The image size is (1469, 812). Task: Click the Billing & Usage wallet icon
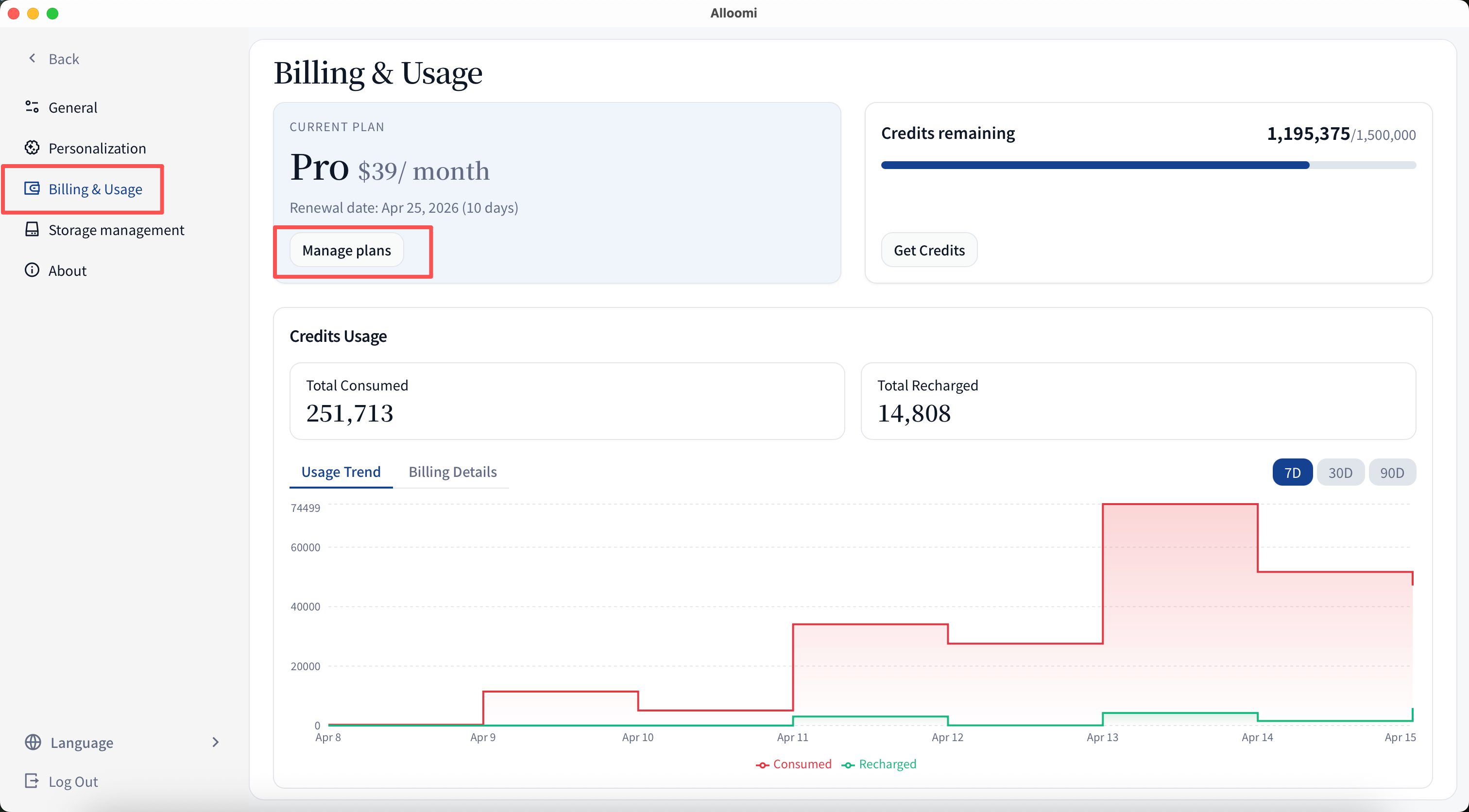[32, 188]
